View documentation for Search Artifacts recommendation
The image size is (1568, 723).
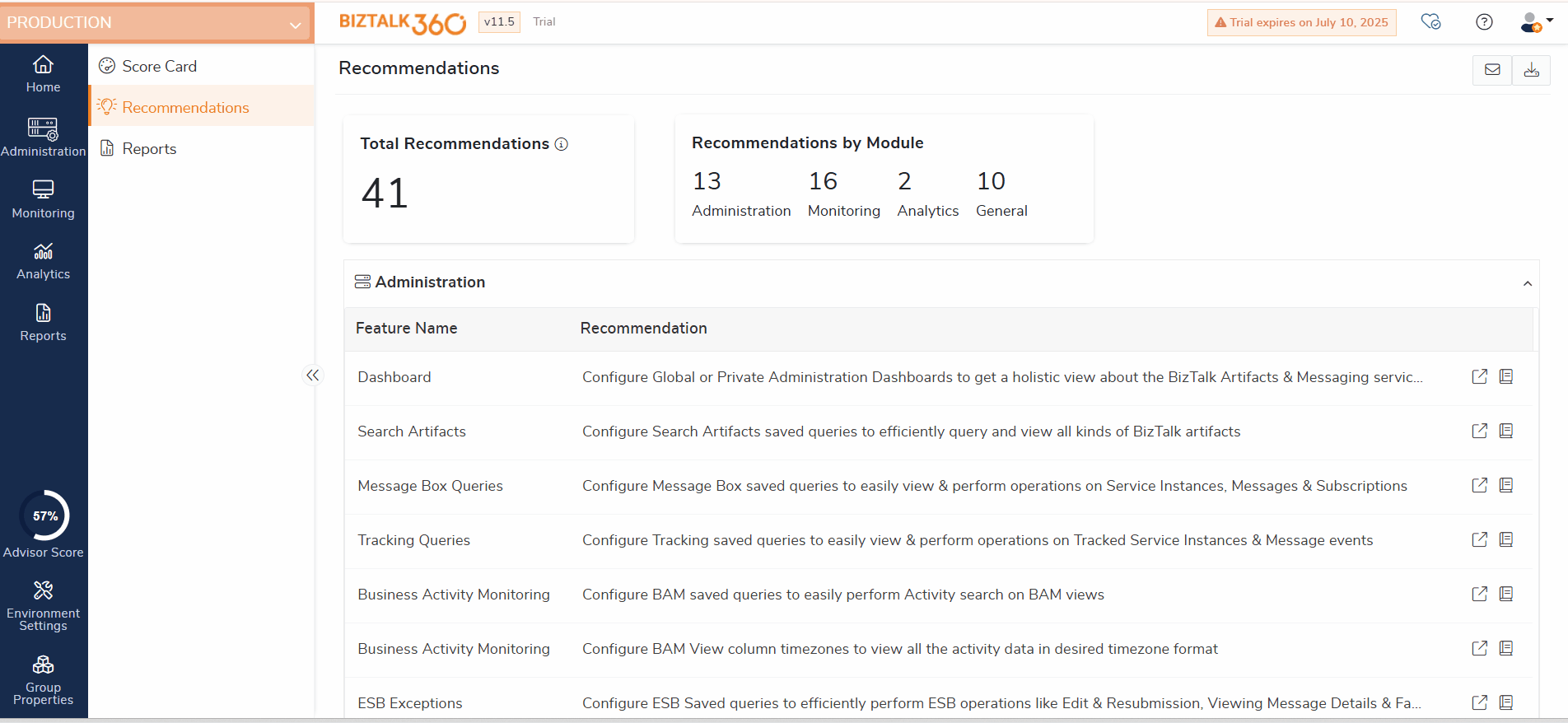click(1506, 431)
